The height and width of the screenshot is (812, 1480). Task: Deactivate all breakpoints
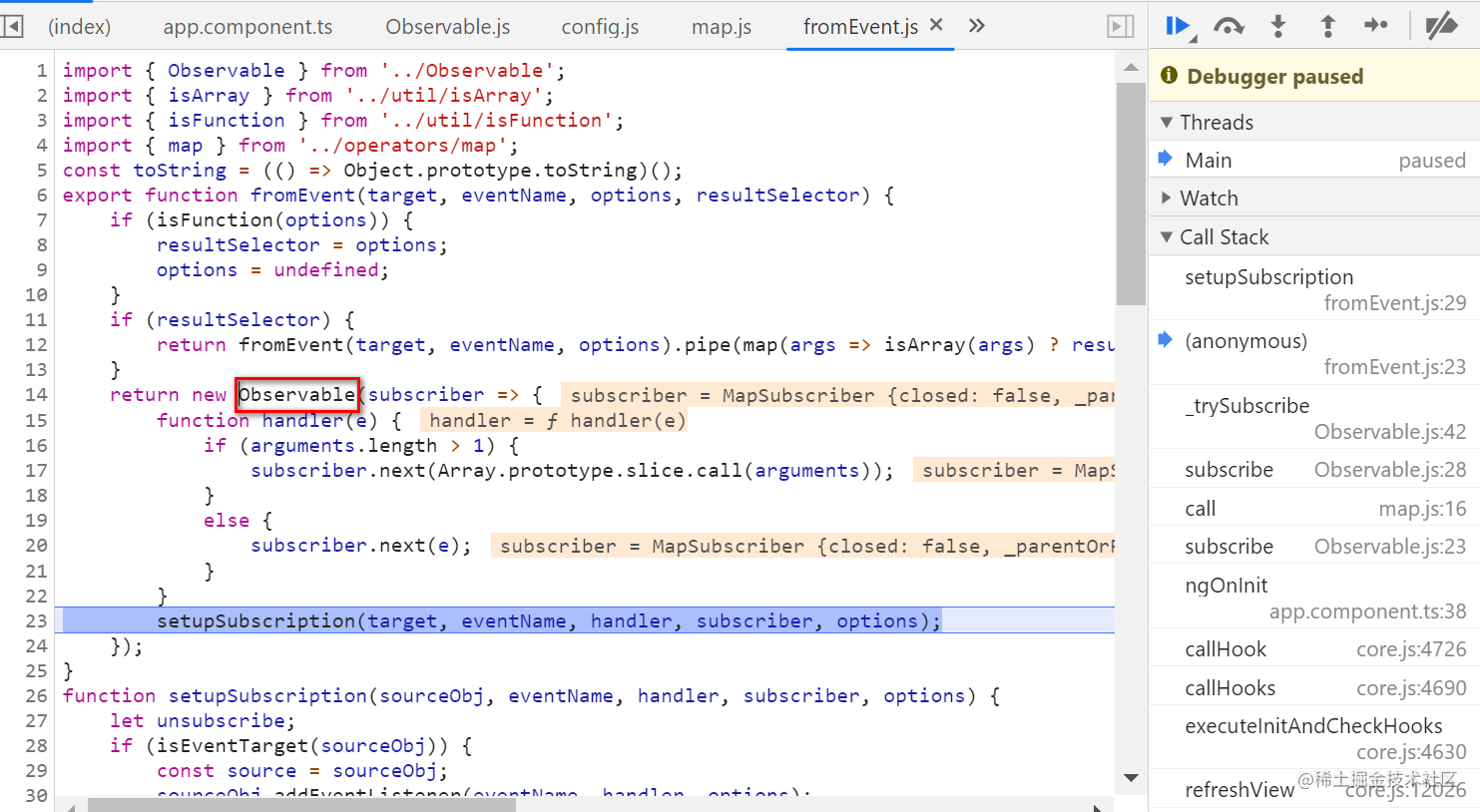coord(1442,26)
